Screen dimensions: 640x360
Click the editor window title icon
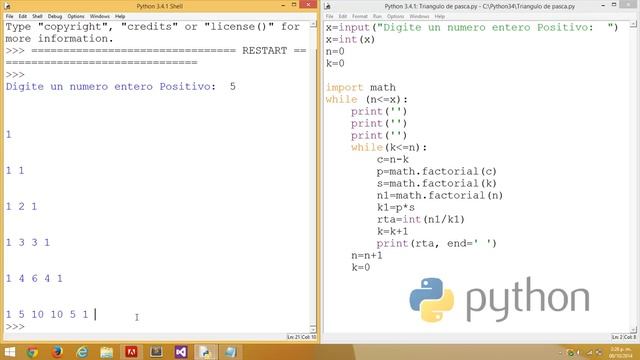328,6
